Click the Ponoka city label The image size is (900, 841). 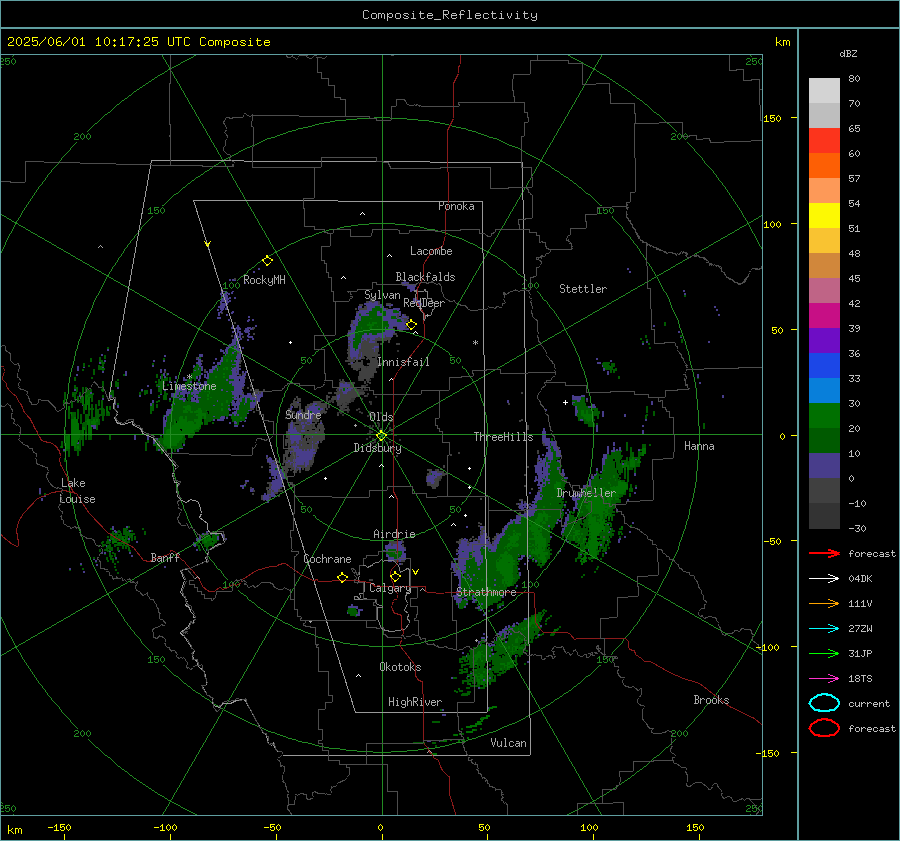click(x=456, y=206)
